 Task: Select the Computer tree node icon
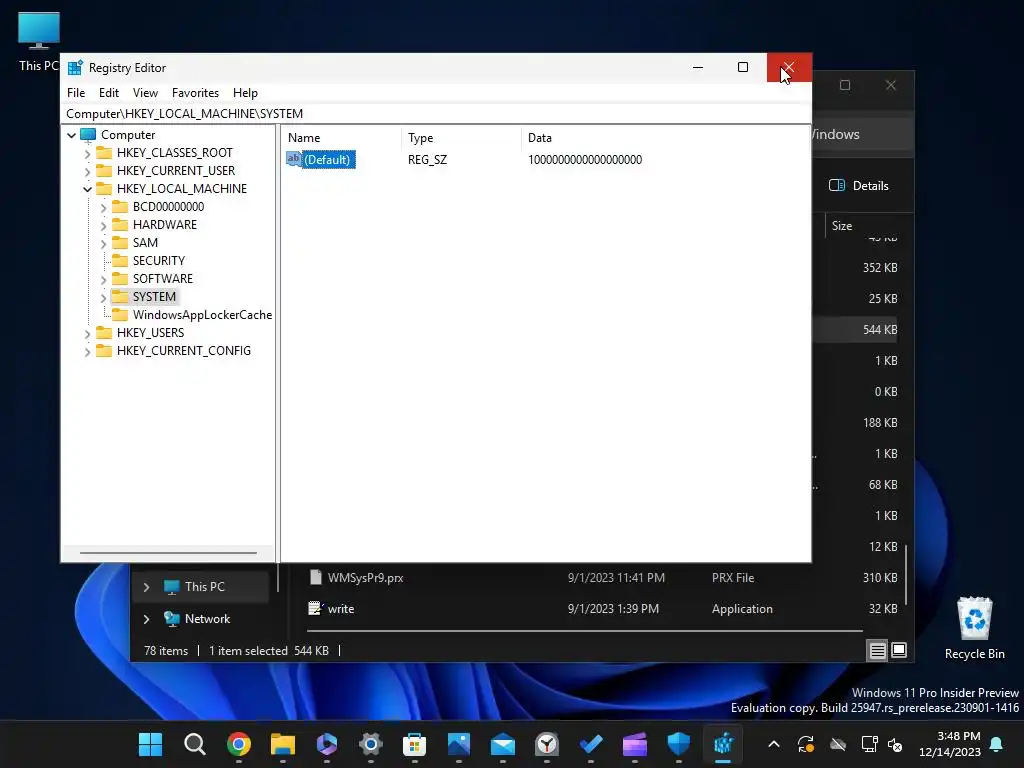tap(88, 135)
